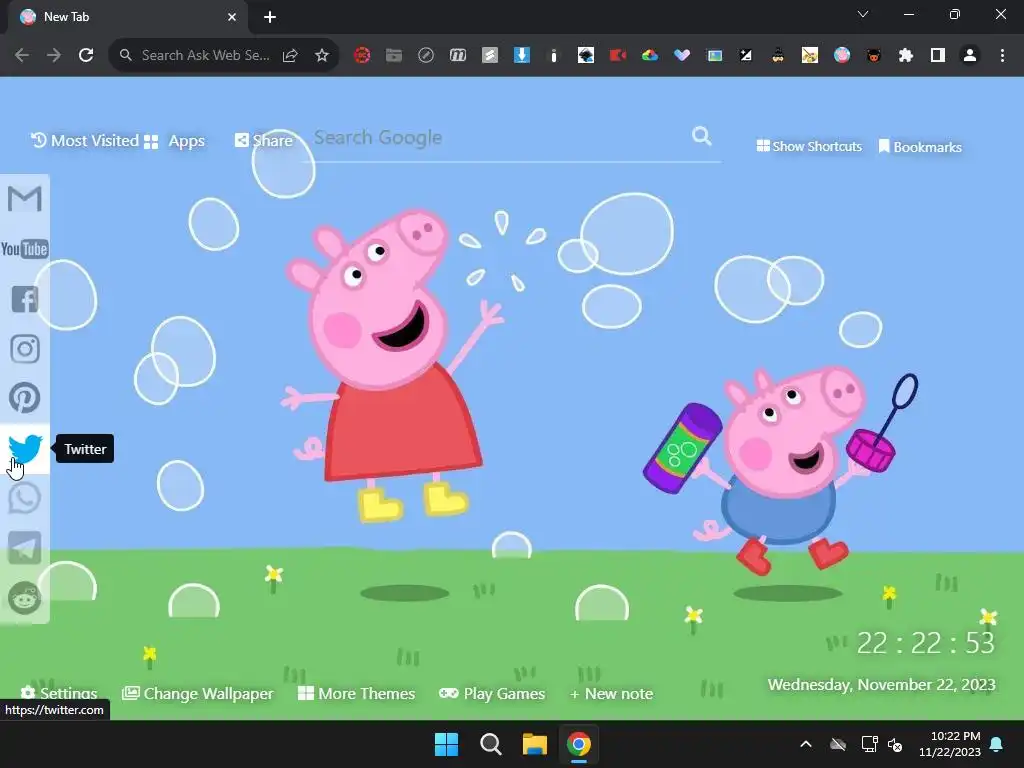Close the New Tab tab
This screenshot has width=1024, height=768.
(x=232, y=17)
